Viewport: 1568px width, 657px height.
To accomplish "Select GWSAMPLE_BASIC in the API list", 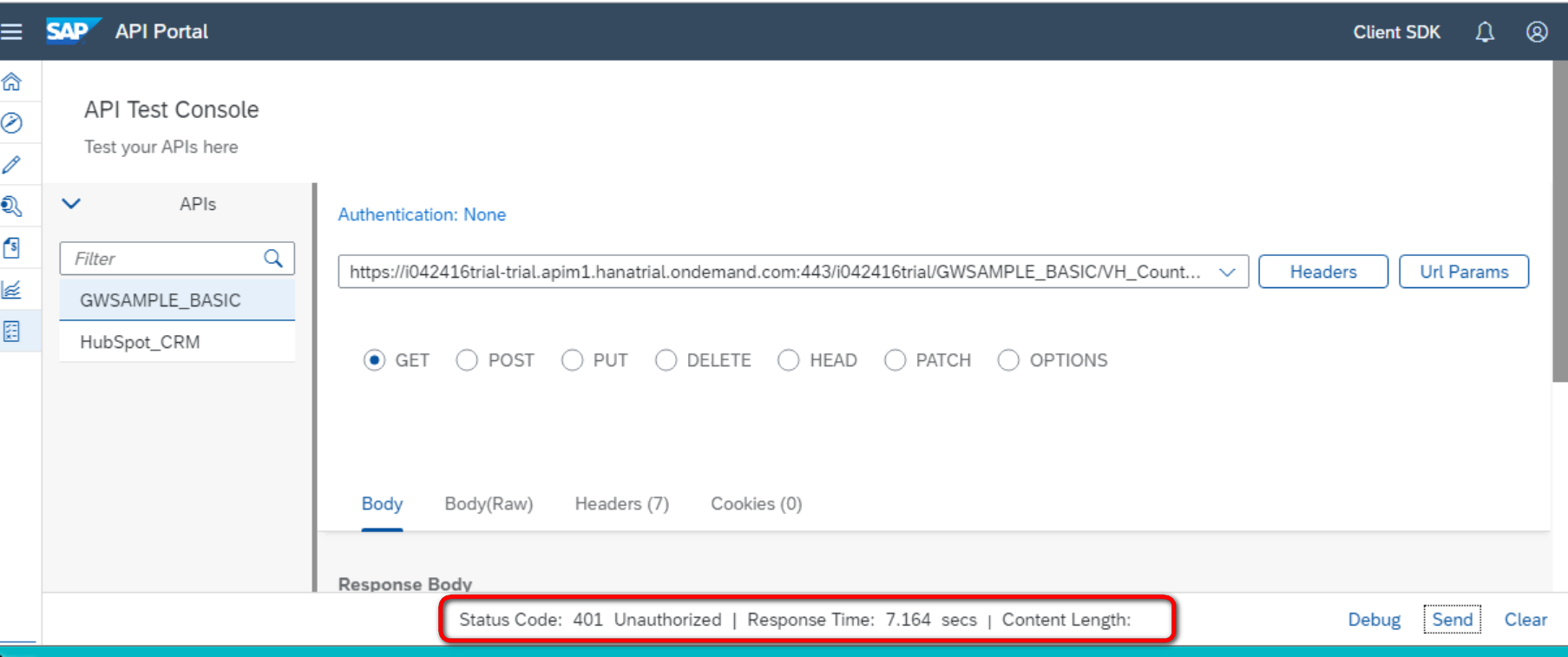I will 177,300.
